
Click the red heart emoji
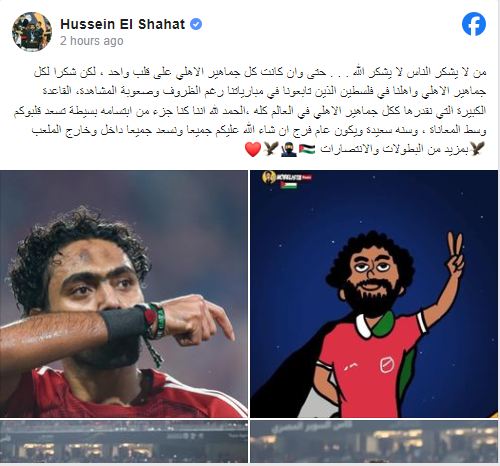(x=253, y=149)
